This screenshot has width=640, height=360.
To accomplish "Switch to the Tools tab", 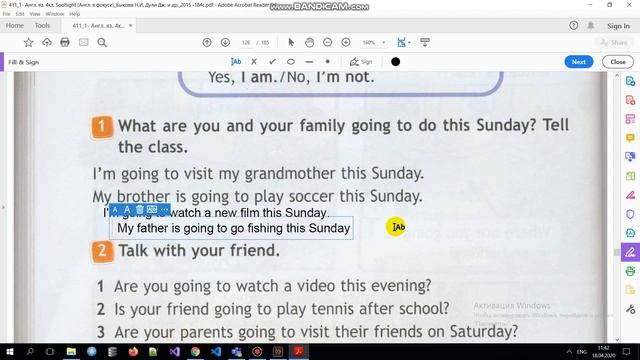I will [42, 25].
